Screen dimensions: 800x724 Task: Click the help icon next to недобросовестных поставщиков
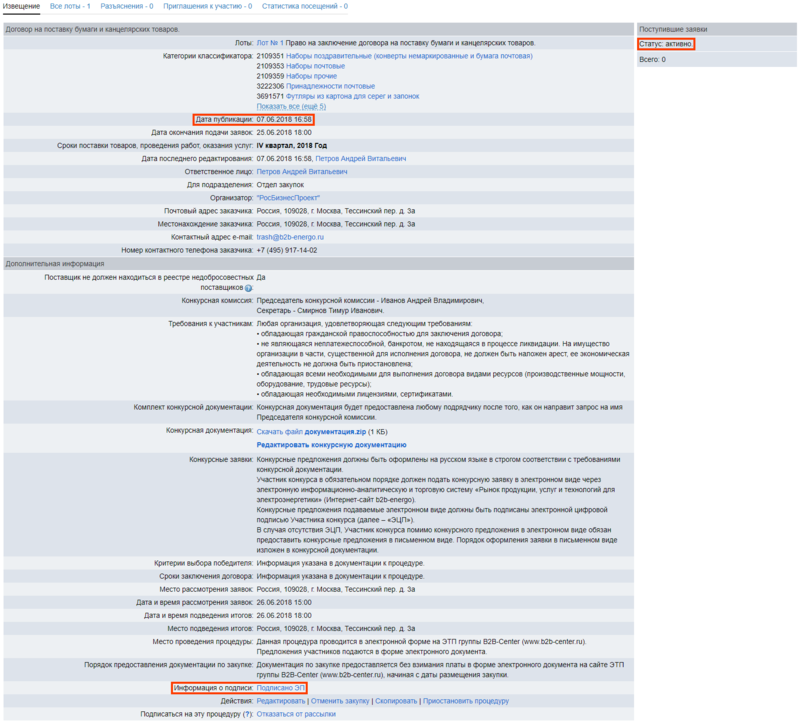point(248,287)
